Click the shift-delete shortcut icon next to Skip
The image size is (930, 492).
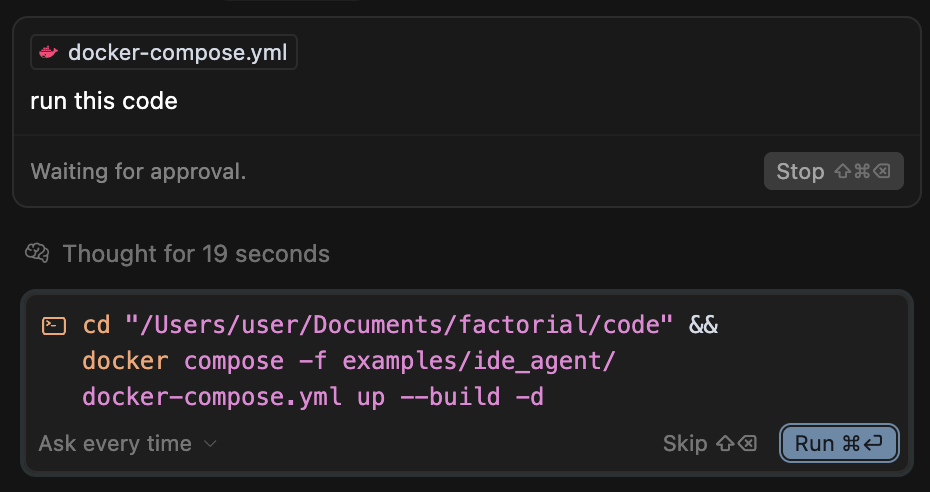coord(737,443)
